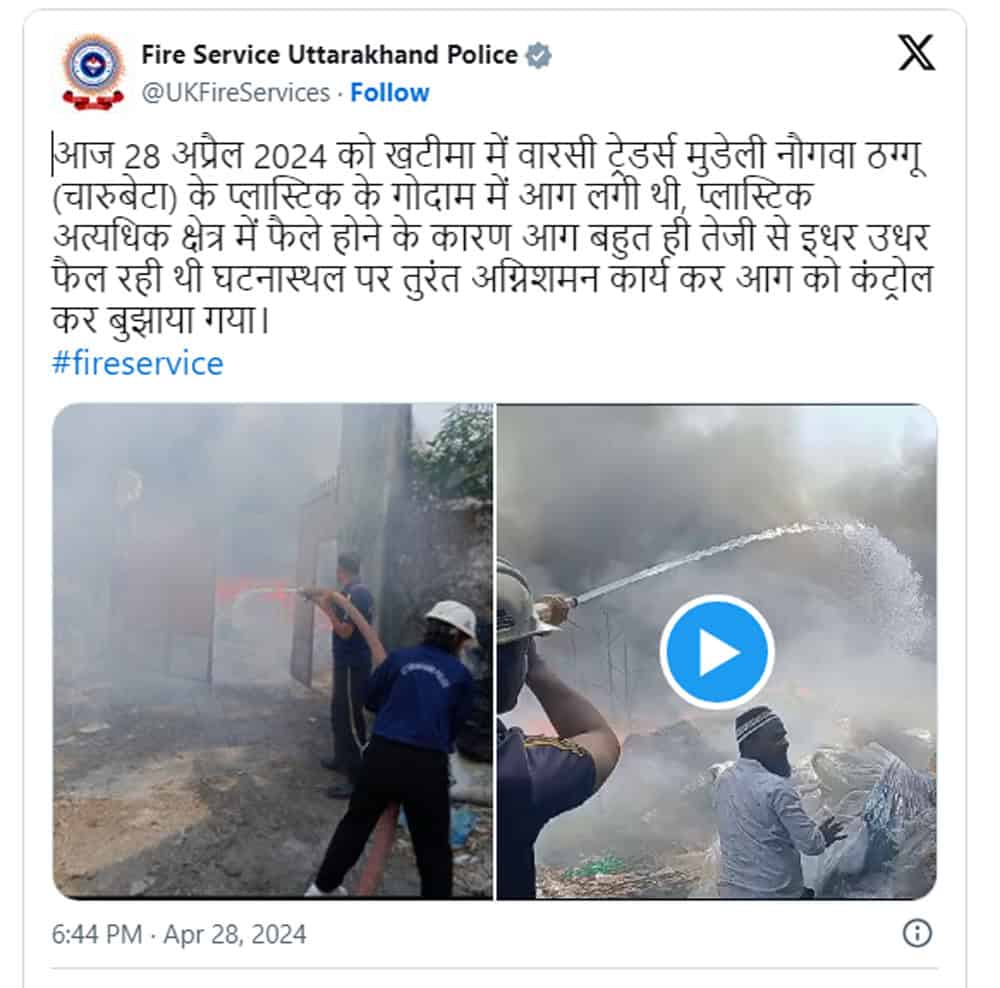This screenshot has height=988, width=1000.
Task: Open the Fire Service Uttarakhand Police name
Action: tap(329, 55)
